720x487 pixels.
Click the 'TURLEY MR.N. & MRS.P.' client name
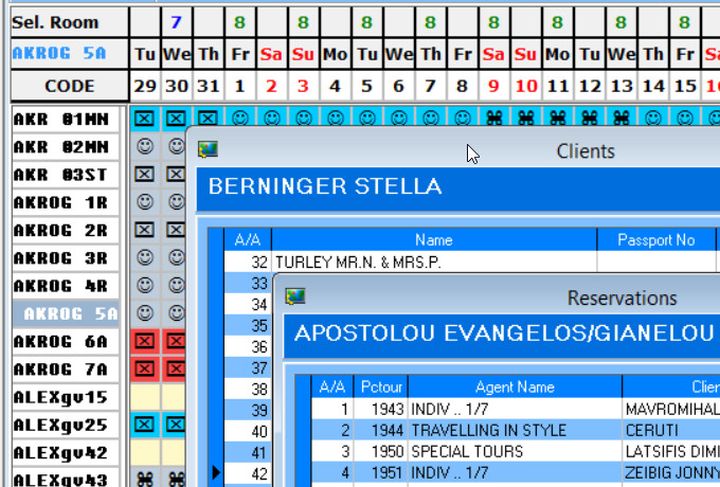tap(358, 262)
